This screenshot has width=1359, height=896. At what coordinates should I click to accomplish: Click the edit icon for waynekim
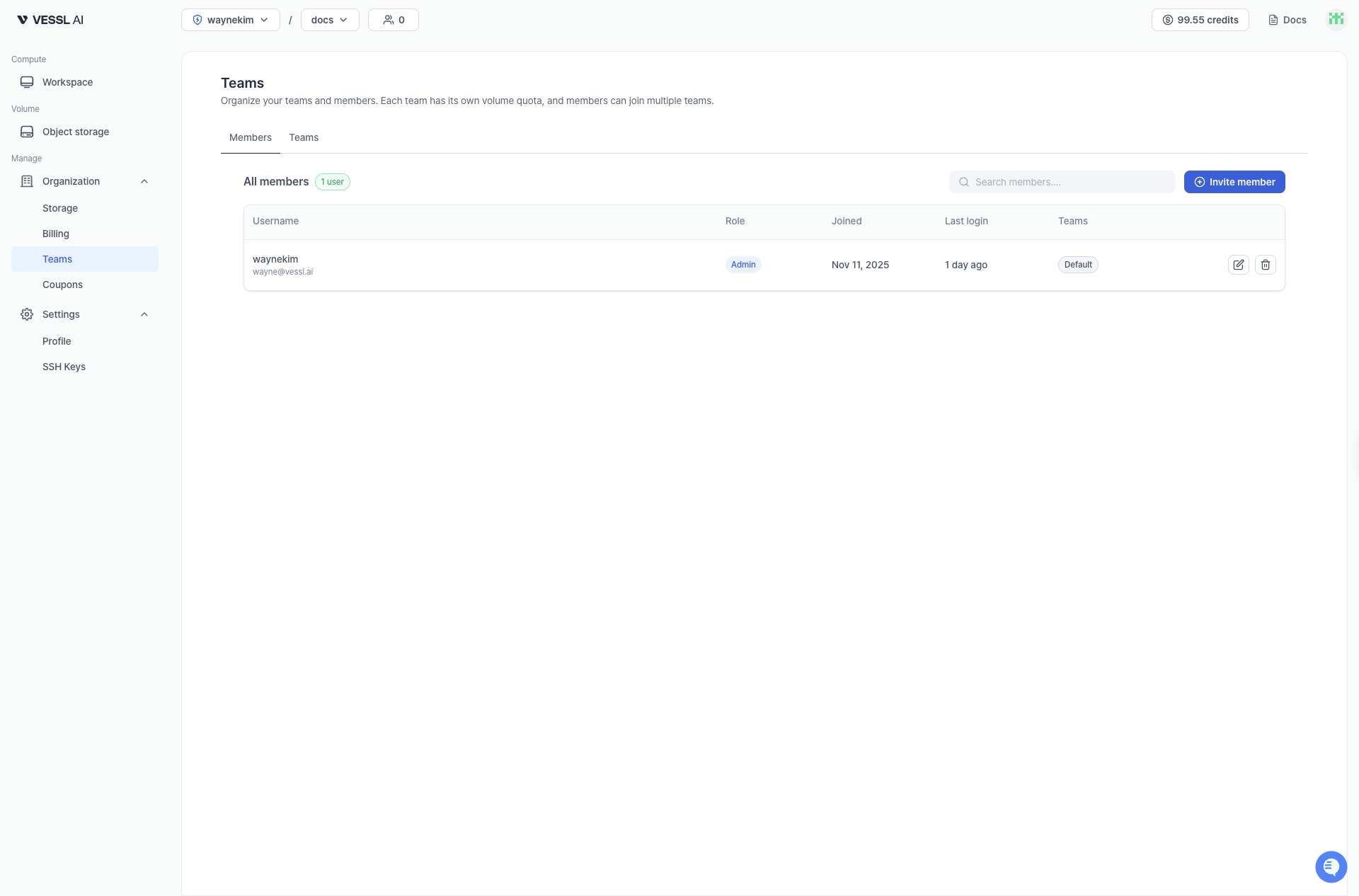pos(1238,265)
